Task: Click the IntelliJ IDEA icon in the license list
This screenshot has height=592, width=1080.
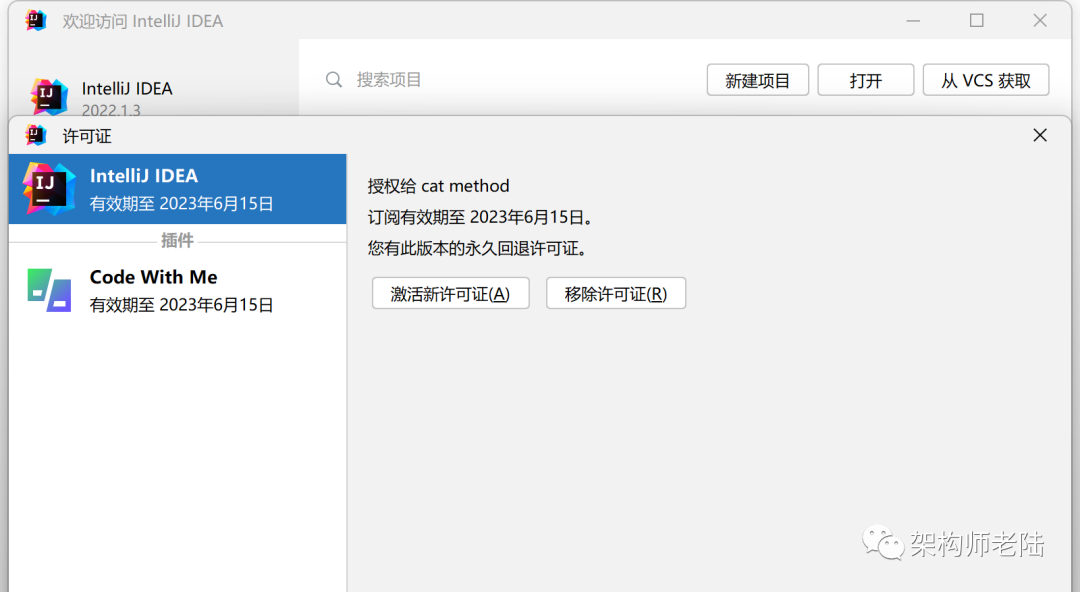Action: click(49, 189)
